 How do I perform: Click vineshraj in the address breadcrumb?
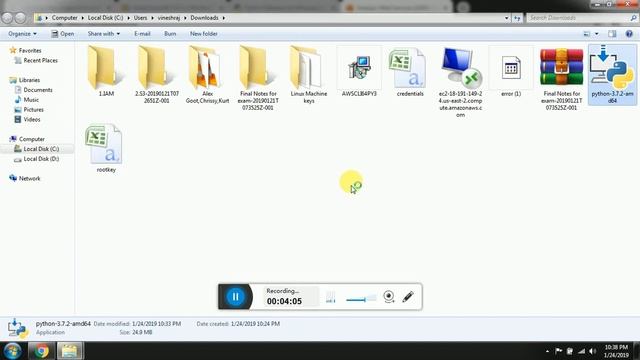pos(169,18)
